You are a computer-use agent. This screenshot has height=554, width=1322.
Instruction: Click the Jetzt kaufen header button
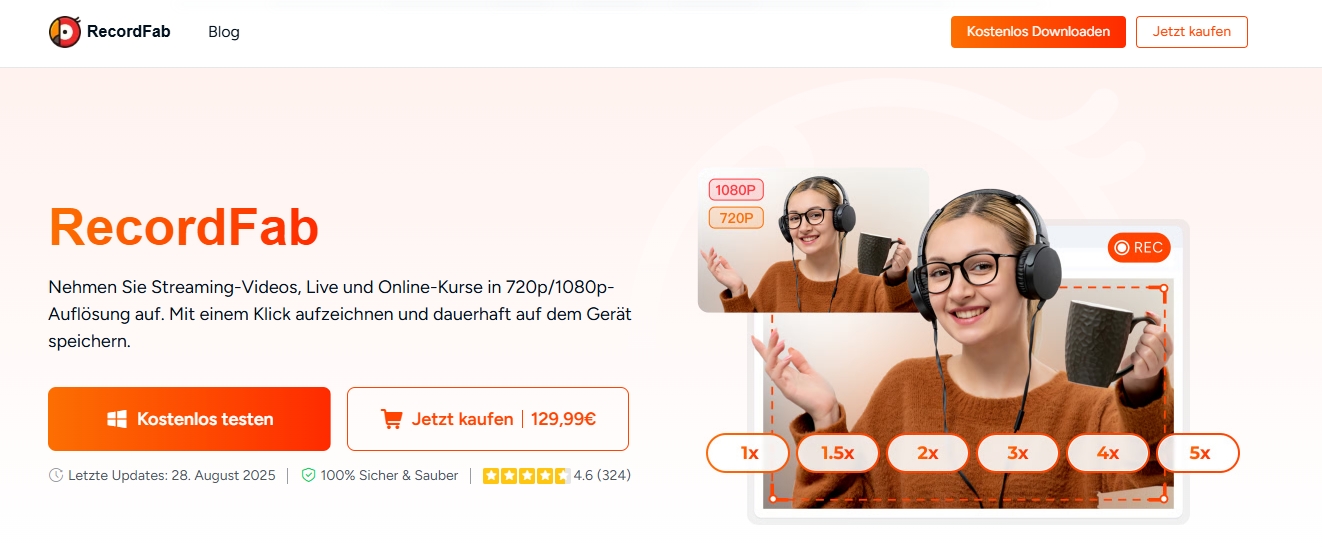coord(1192,32)
